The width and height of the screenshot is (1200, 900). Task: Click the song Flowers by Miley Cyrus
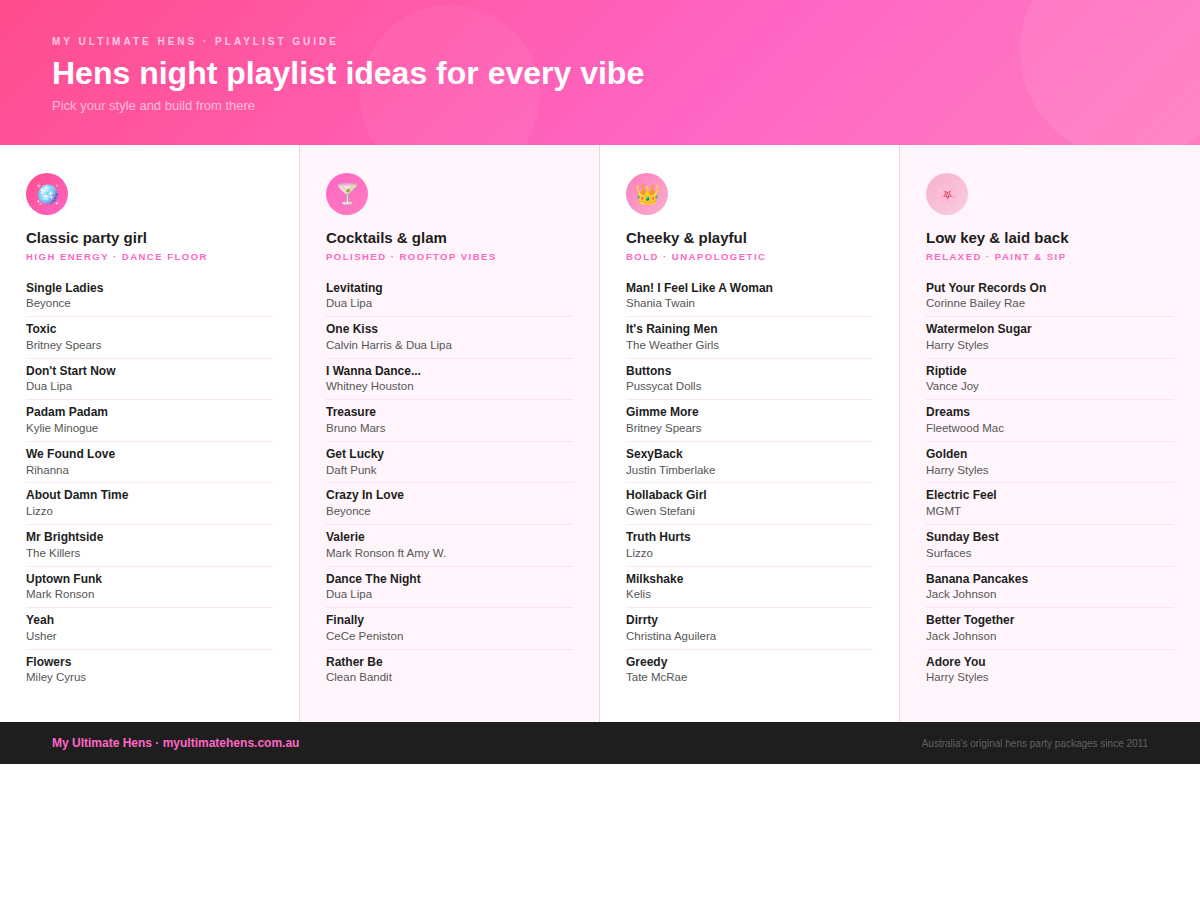coord(49,662)
